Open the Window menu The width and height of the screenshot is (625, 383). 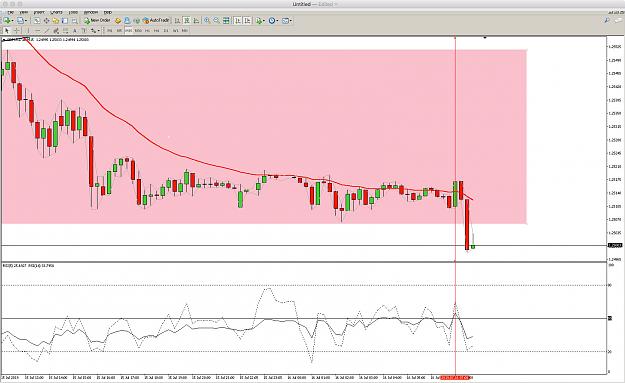91,12
